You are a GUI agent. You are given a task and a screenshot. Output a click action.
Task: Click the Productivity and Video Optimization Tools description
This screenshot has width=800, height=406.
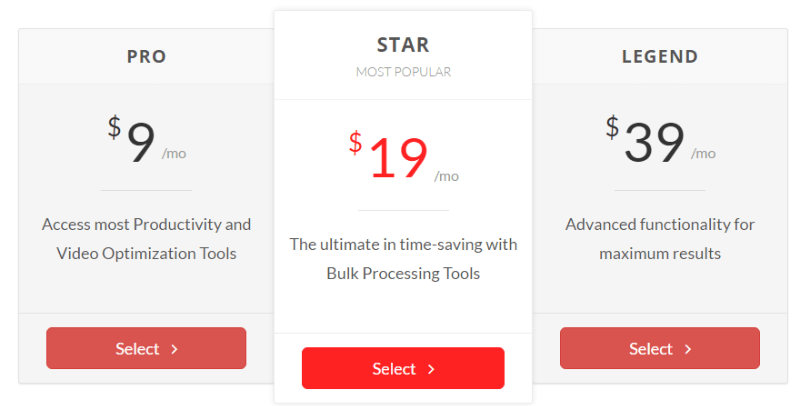point(146,239)
